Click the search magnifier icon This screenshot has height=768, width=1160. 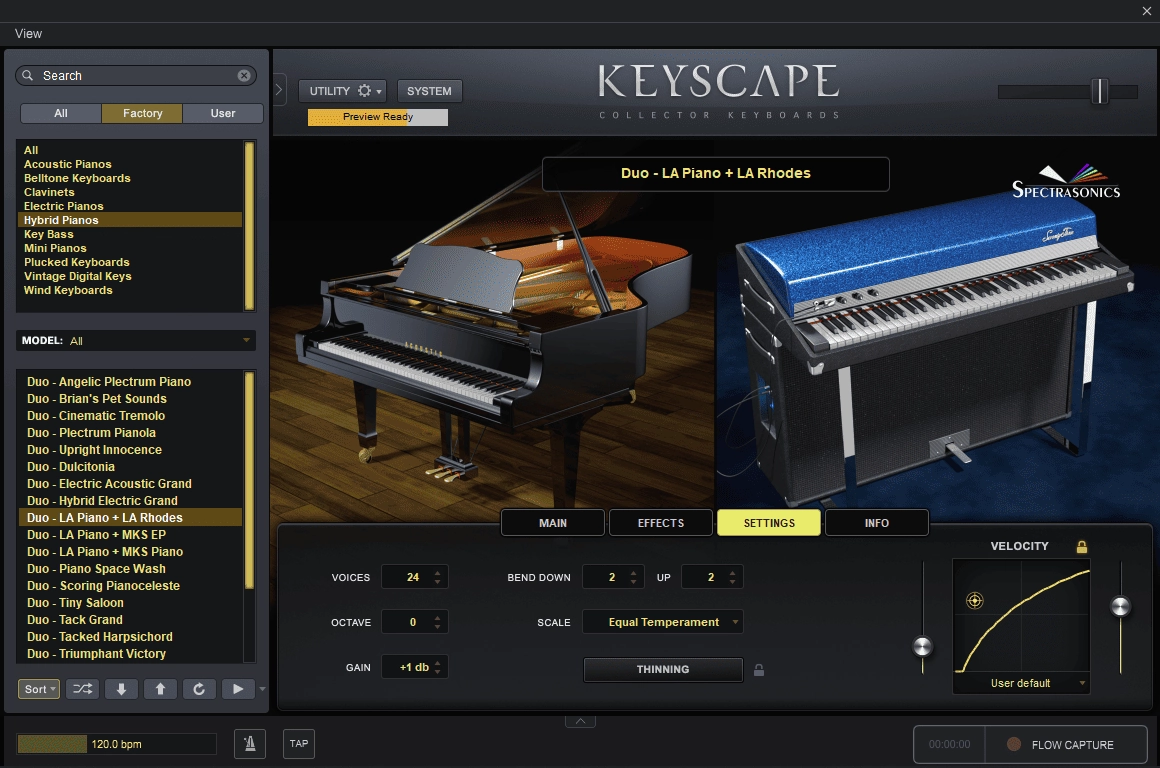pyautogui.click(x=27, y=75)
